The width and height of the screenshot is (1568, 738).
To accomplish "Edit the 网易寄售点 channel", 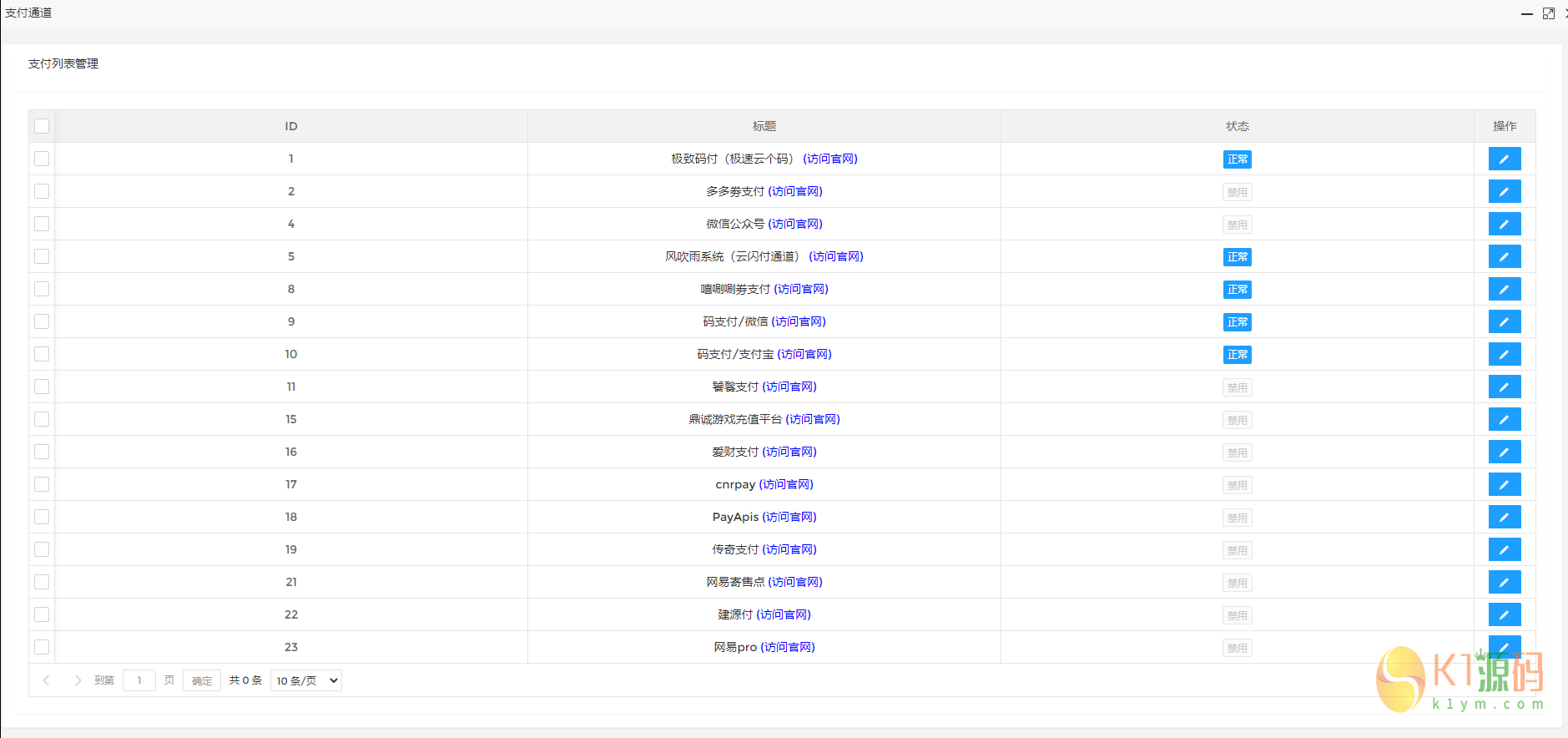I will (x=1504, y=582).
